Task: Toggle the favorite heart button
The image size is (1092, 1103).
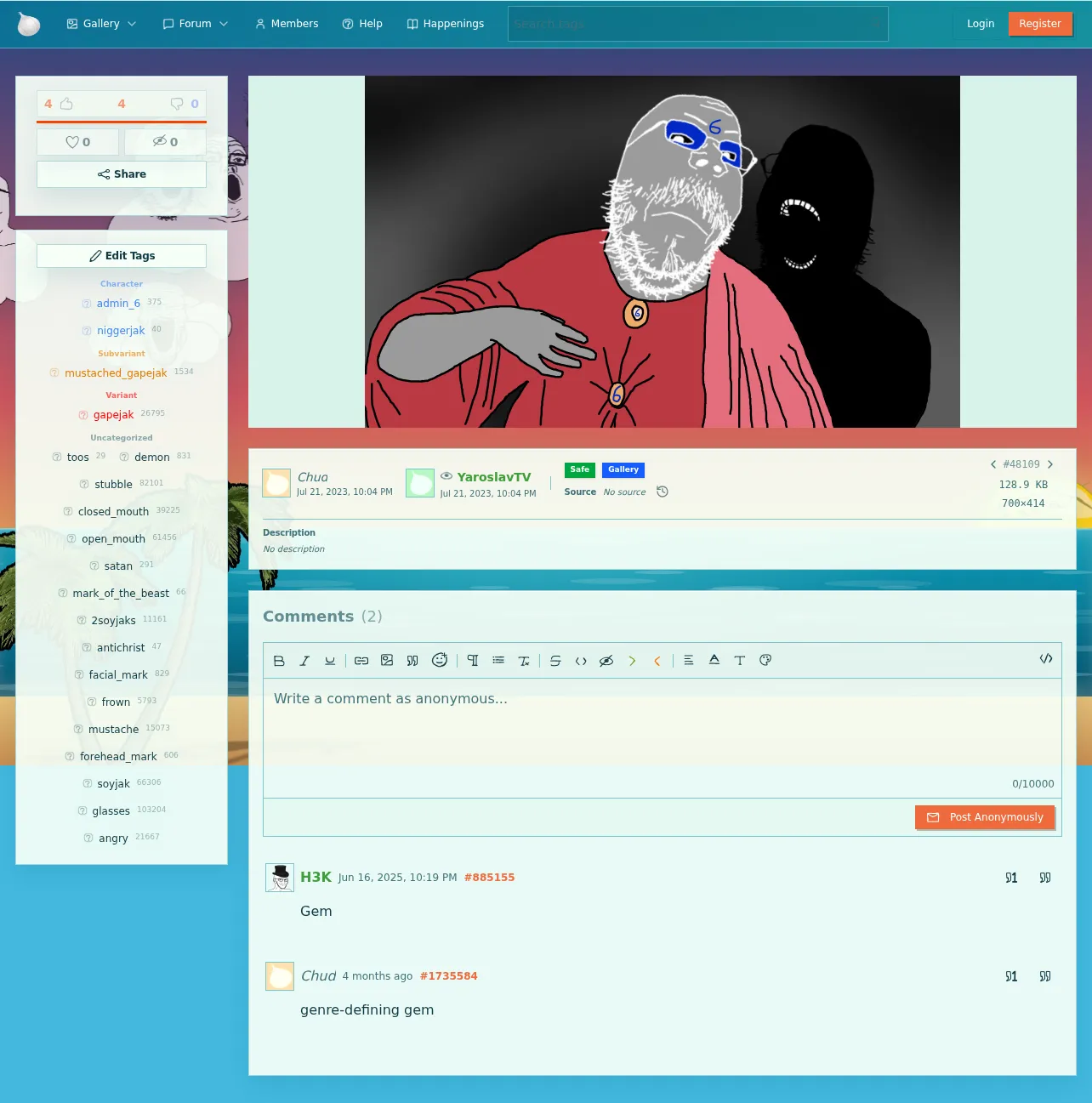Action: (x=77, y=142)
